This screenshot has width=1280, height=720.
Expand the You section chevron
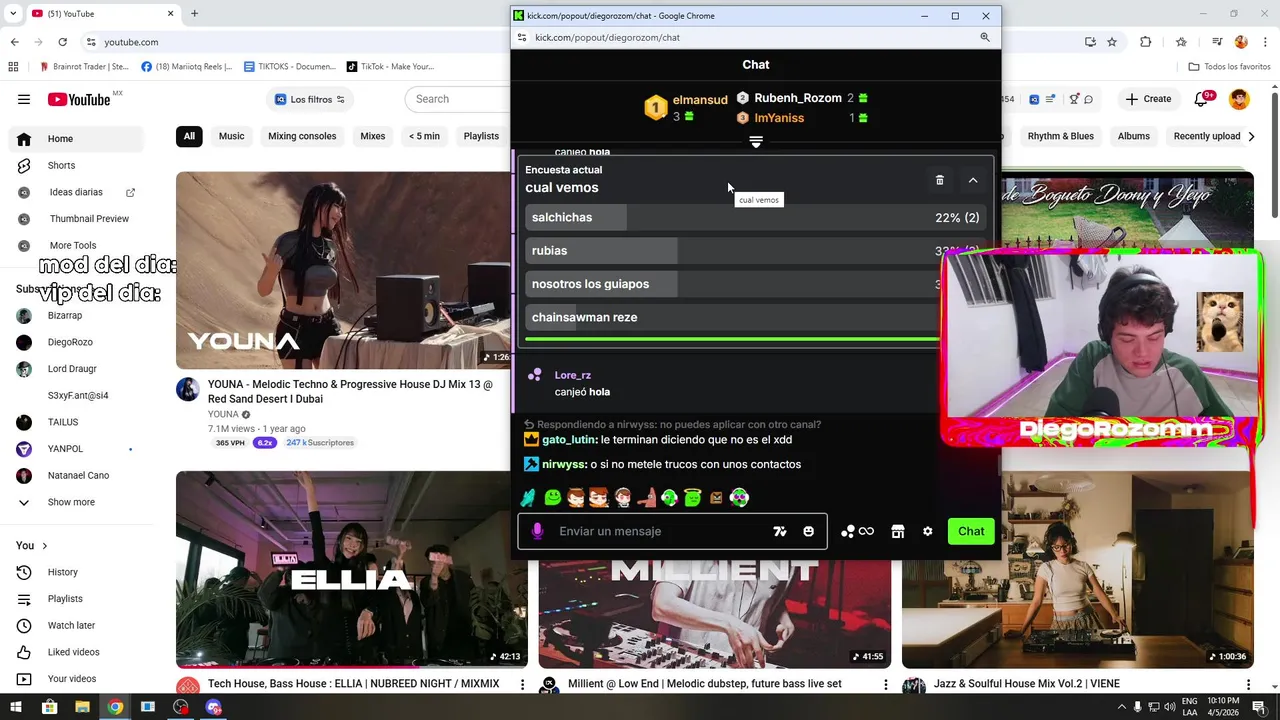point(44,546)
